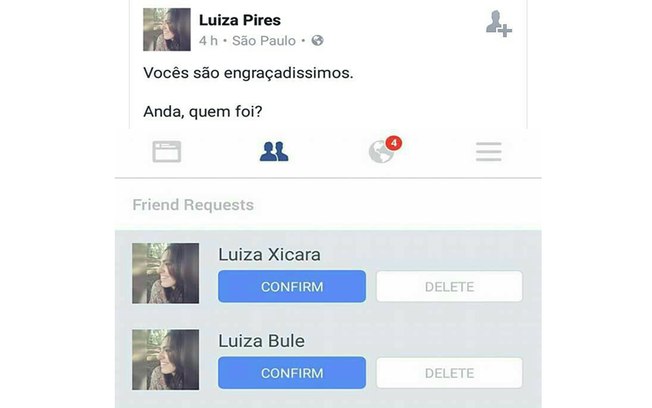This screenshot has height=408, width=652.
Task: Open Luiza Bule's profile photo
Action: tap(165, 360)
